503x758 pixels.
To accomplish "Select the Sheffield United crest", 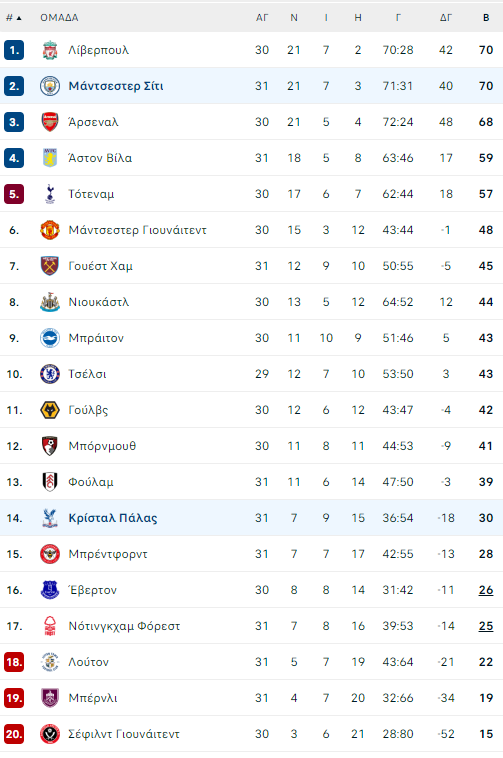I will coord(50,734).
